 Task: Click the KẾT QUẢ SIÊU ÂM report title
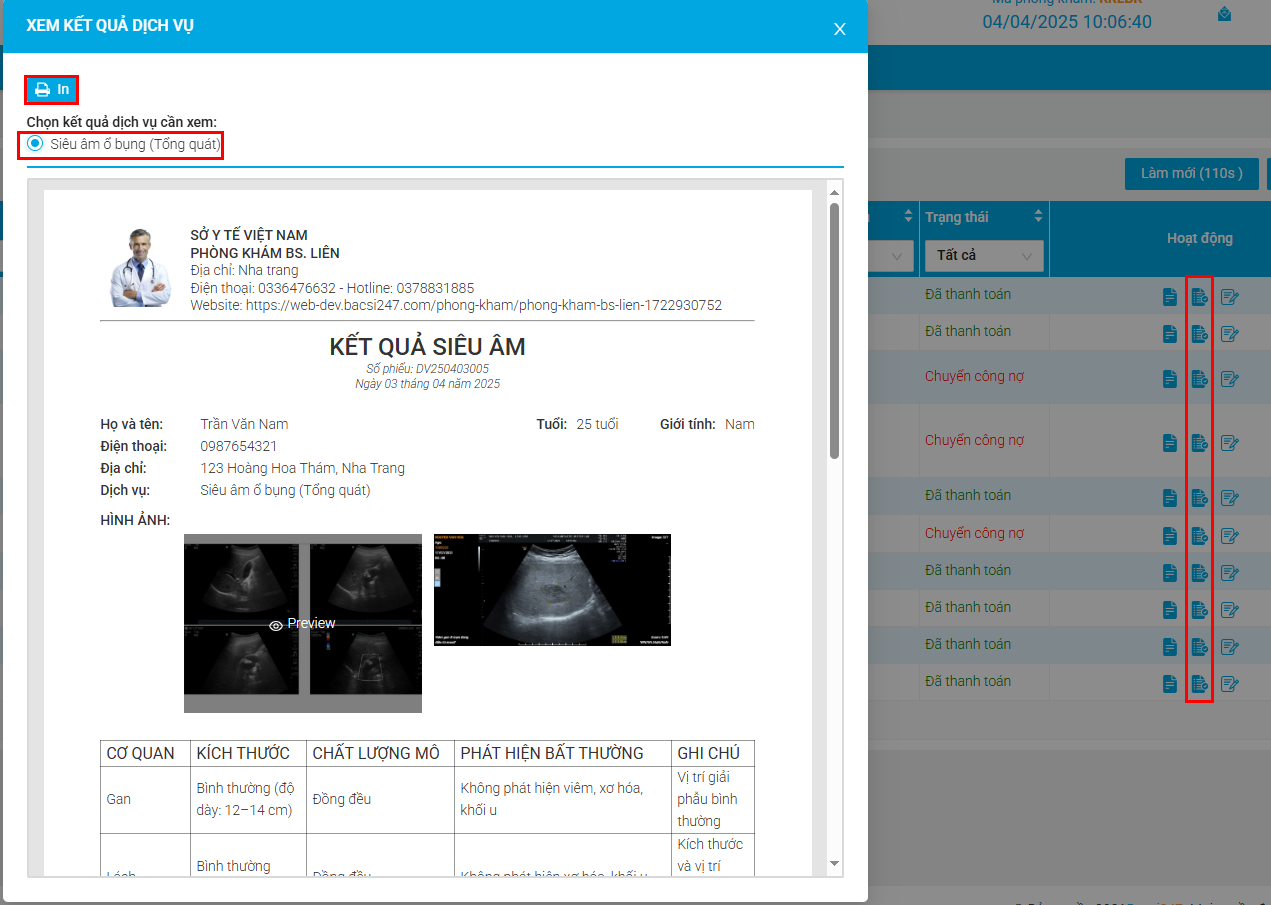tap(427, 347)
